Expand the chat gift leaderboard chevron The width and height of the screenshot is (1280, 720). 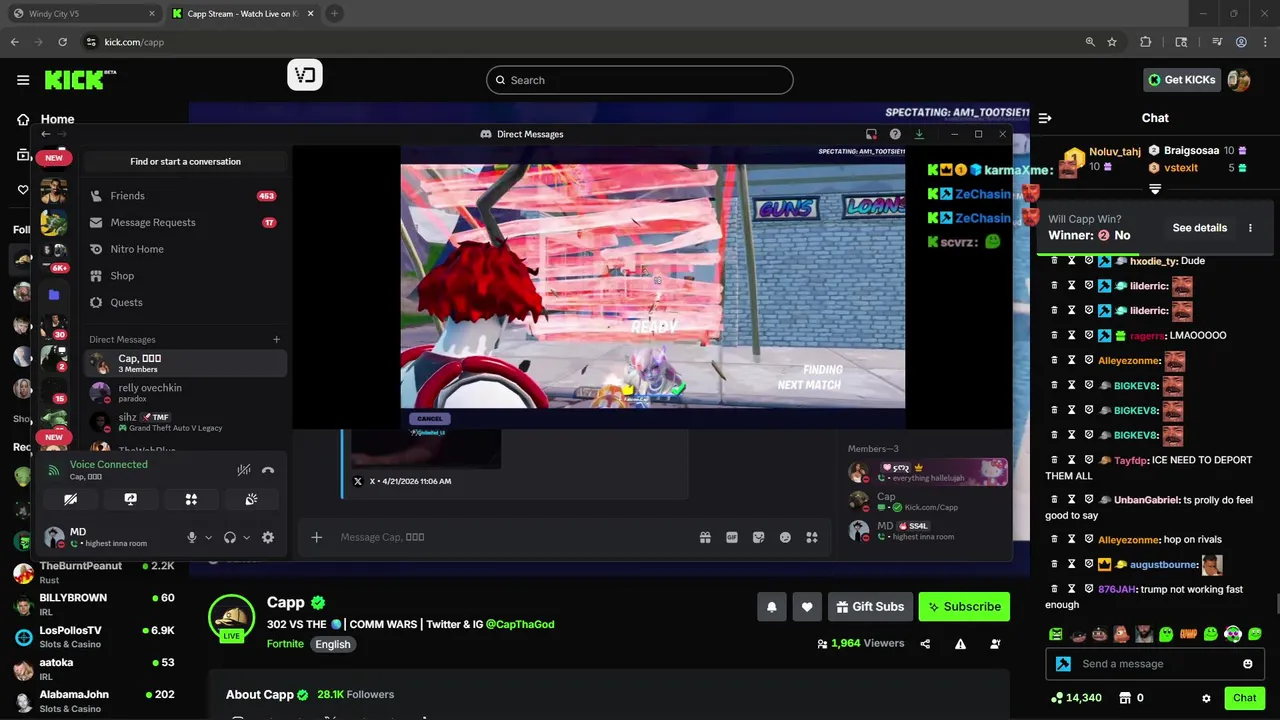click(x=1155, y=189)
